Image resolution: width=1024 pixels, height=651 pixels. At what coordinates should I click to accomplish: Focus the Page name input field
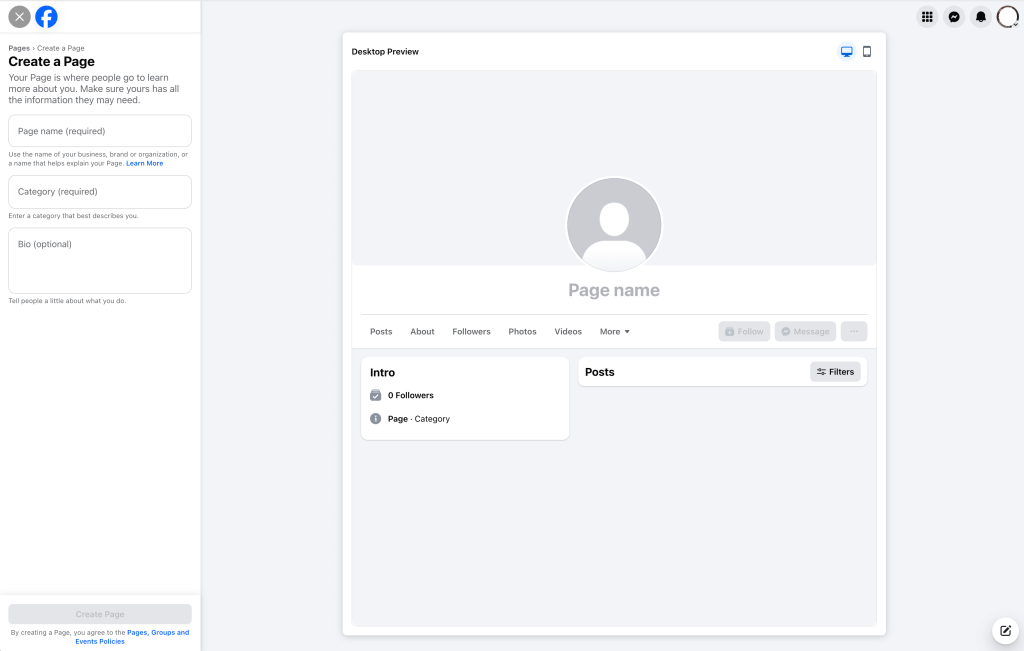pos(100,131)
